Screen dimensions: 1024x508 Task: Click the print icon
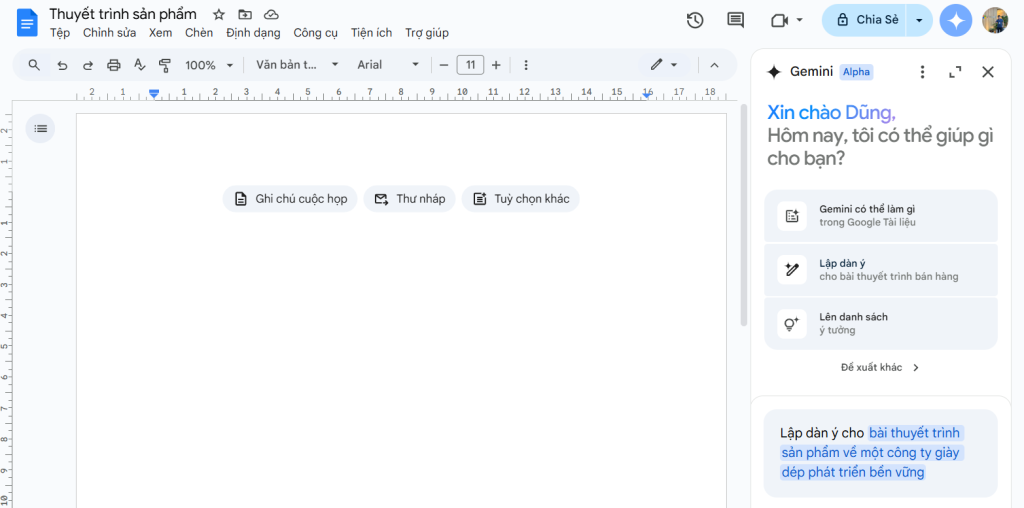click(x=114, y=65)
